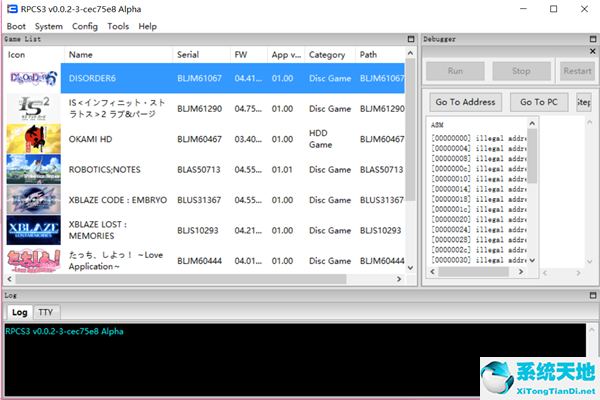The width and height of the screenshot is (600, 400).
Task: Sort game list by Name column
Action: (x=118, y=55)
